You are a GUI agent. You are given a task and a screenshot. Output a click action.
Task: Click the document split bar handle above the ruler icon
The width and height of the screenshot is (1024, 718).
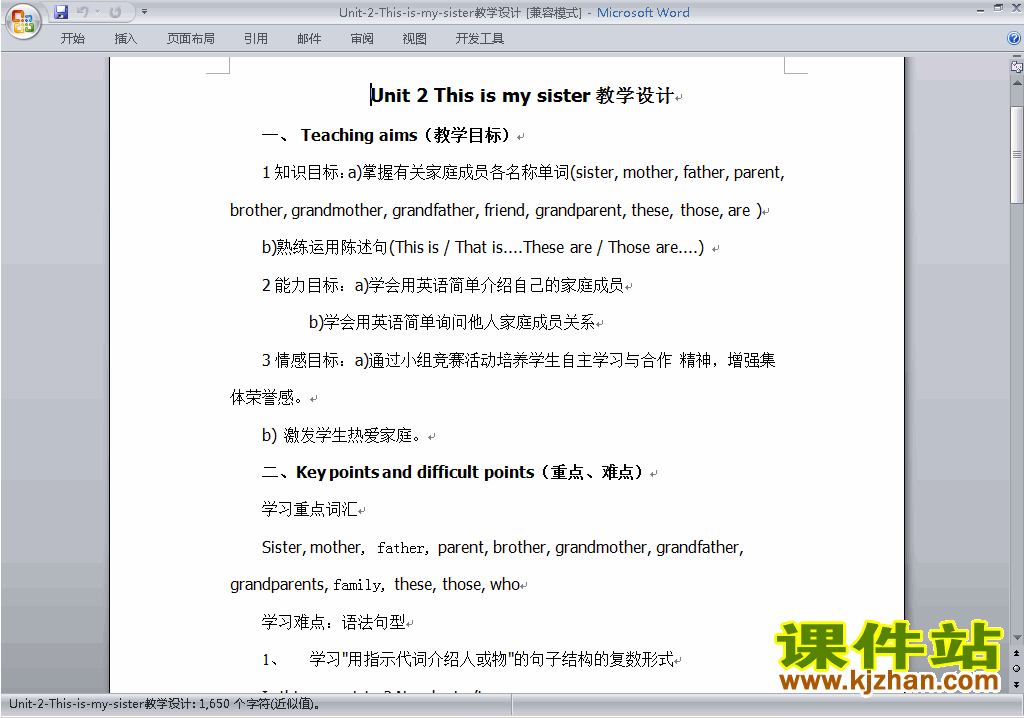[x=1017, y=57]
